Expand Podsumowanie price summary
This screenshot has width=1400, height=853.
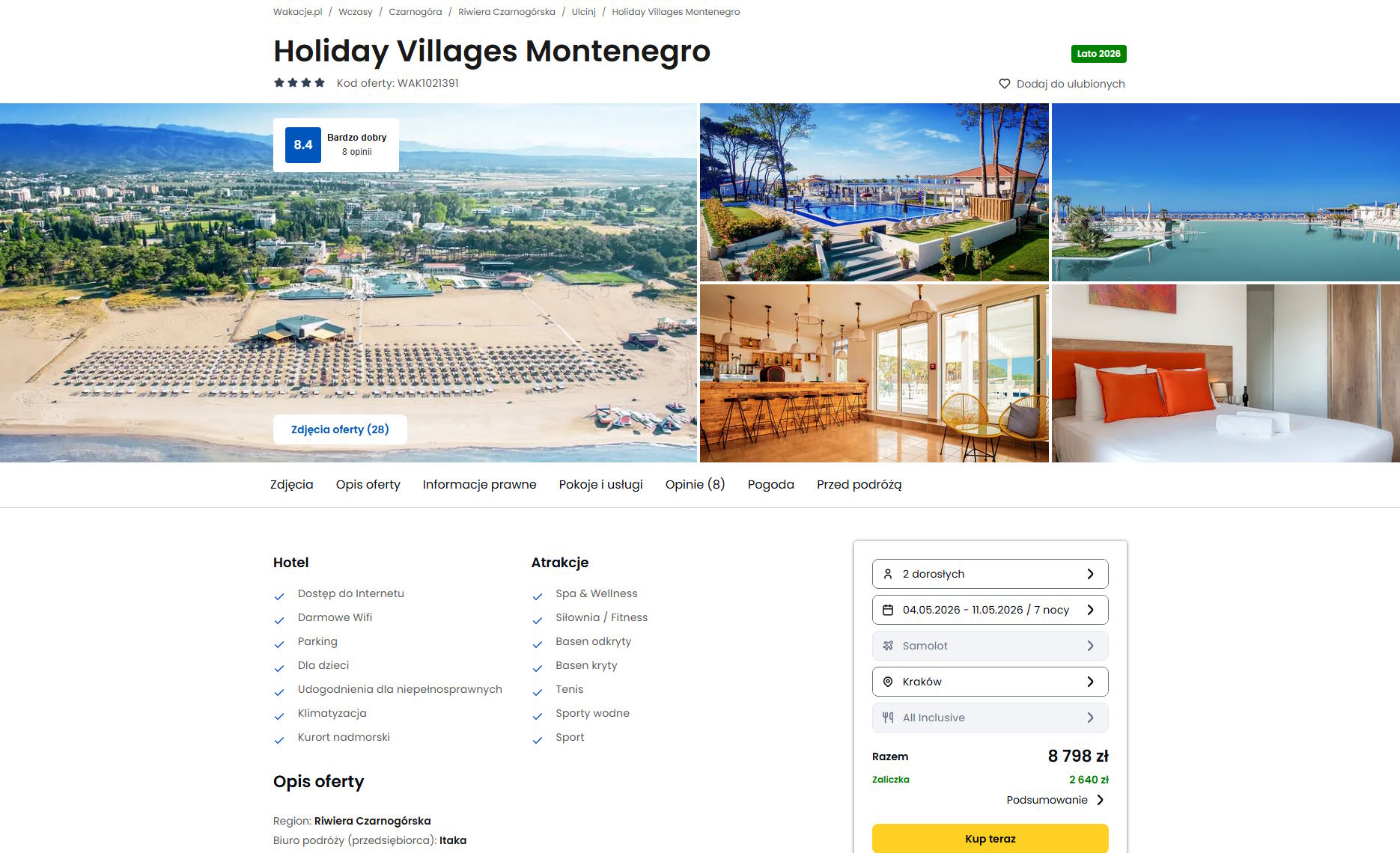pos(1055,800)
